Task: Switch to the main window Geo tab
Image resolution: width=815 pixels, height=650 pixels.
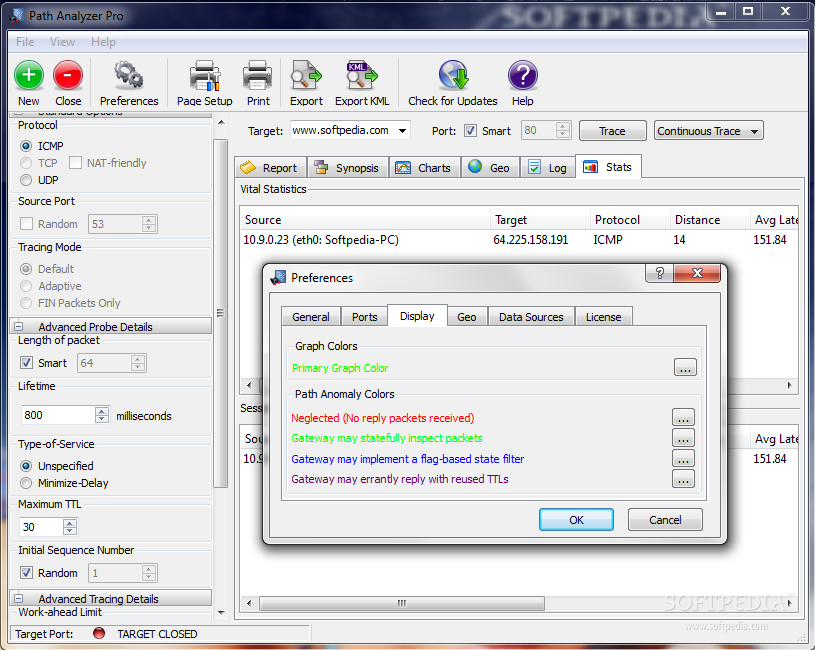Action: click(490, 167)
